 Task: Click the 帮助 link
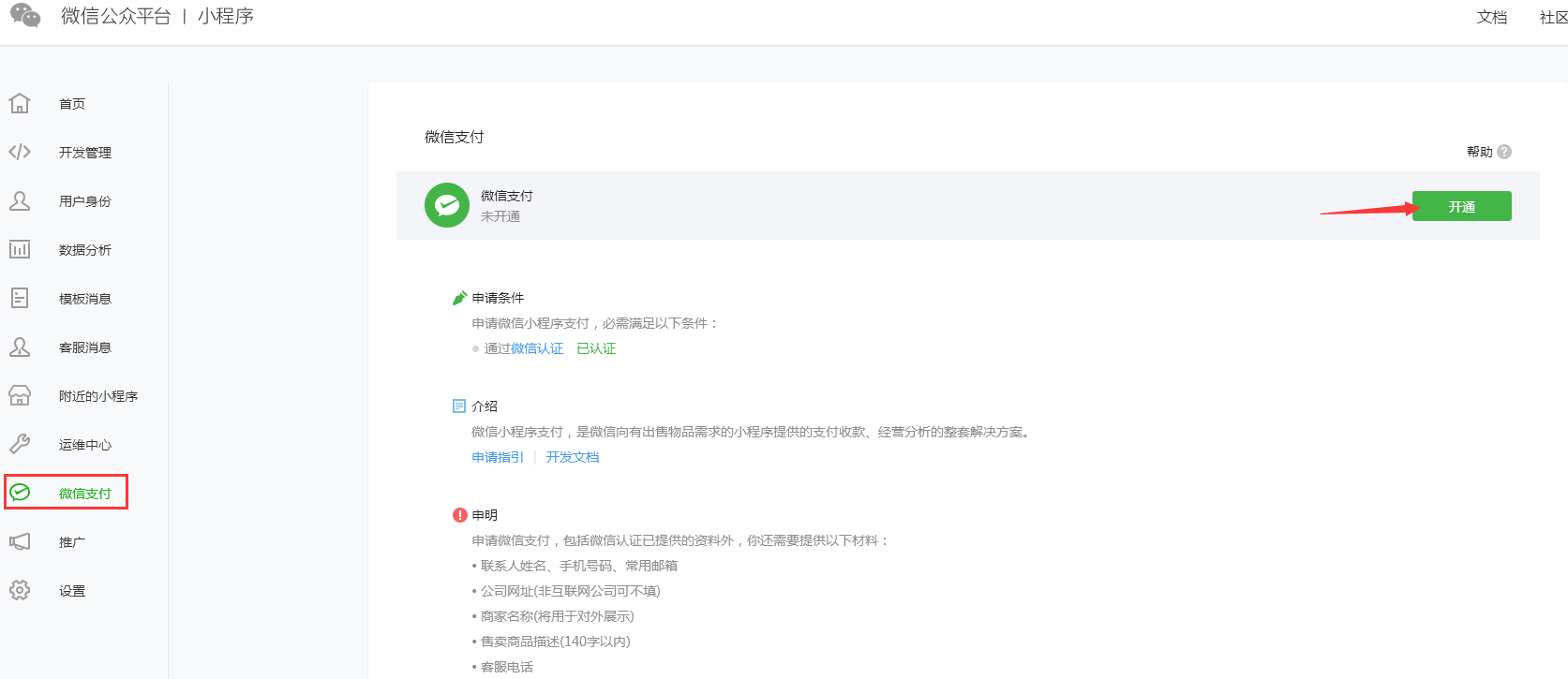(1480, 152)
